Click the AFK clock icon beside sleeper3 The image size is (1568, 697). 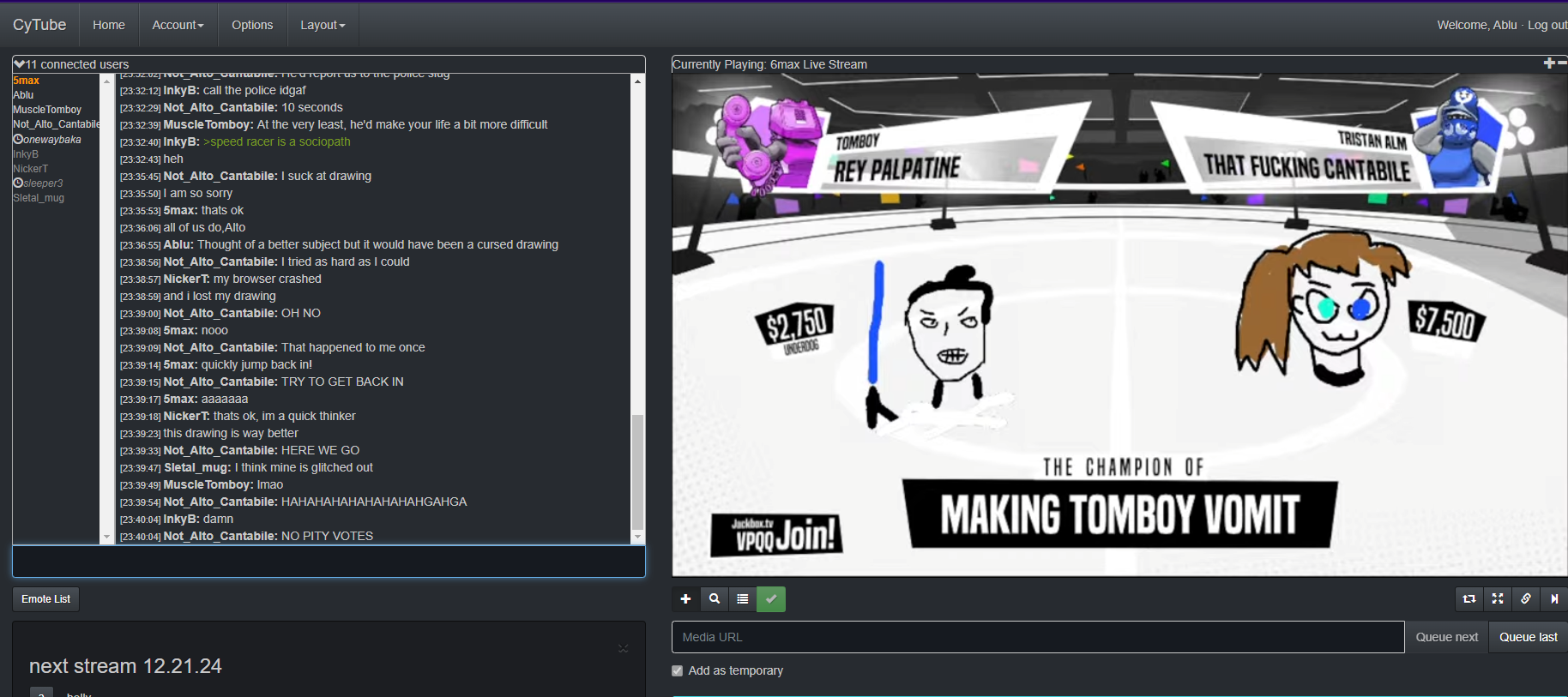(x=18, y=183)
